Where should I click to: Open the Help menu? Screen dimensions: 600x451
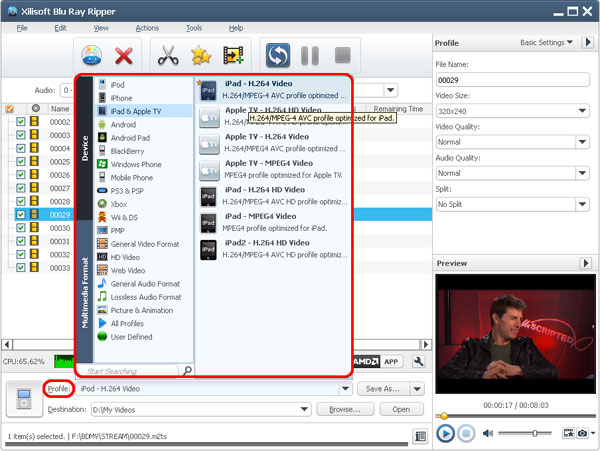coord(236,28)
